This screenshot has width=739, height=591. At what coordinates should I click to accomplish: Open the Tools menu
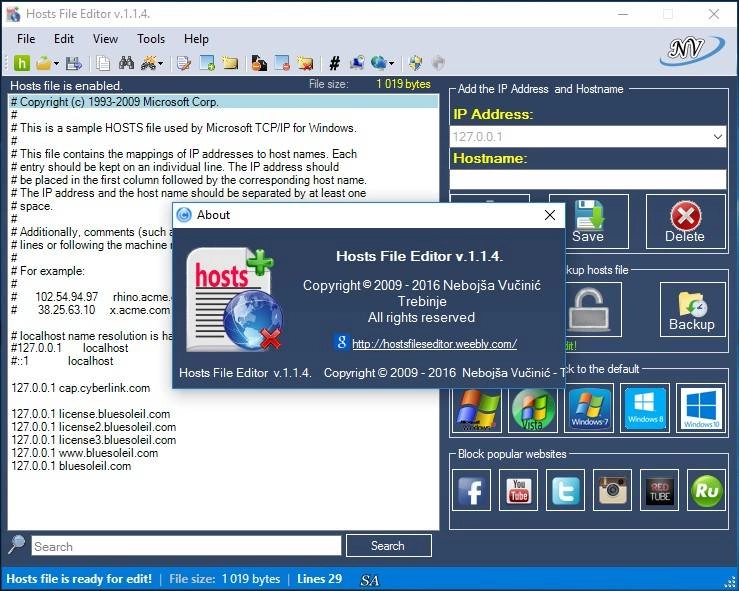151,39
